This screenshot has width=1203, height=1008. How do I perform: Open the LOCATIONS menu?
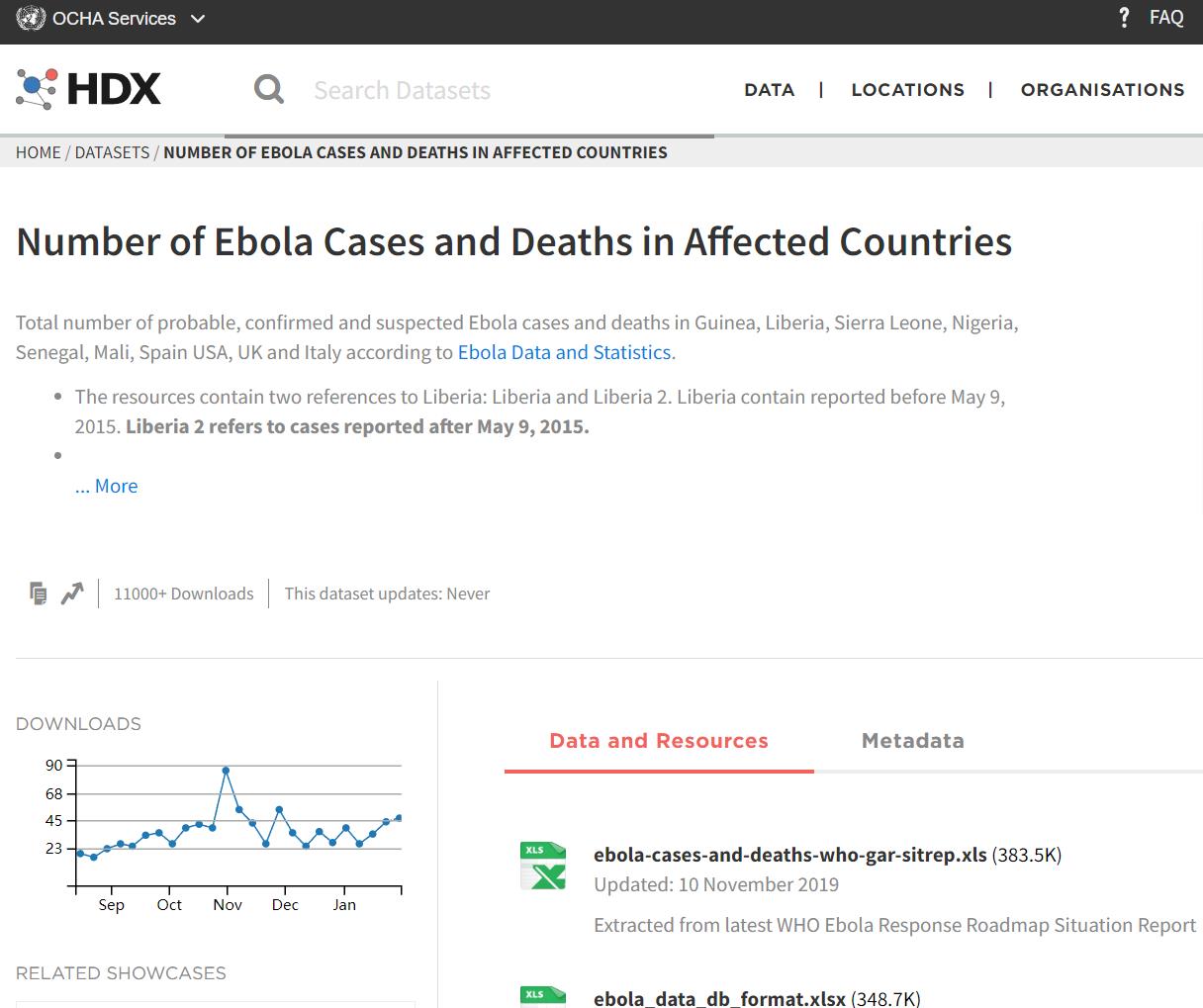pos(907,90)
